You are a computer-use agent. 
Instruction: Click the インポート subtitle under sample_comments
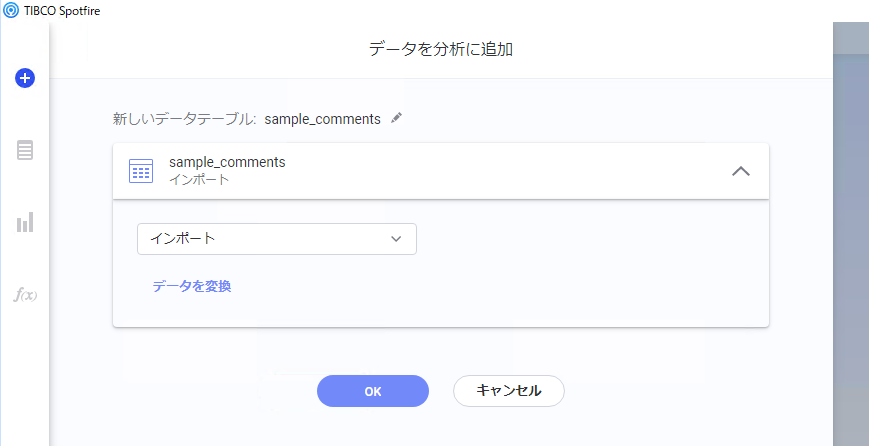[199, 180]
